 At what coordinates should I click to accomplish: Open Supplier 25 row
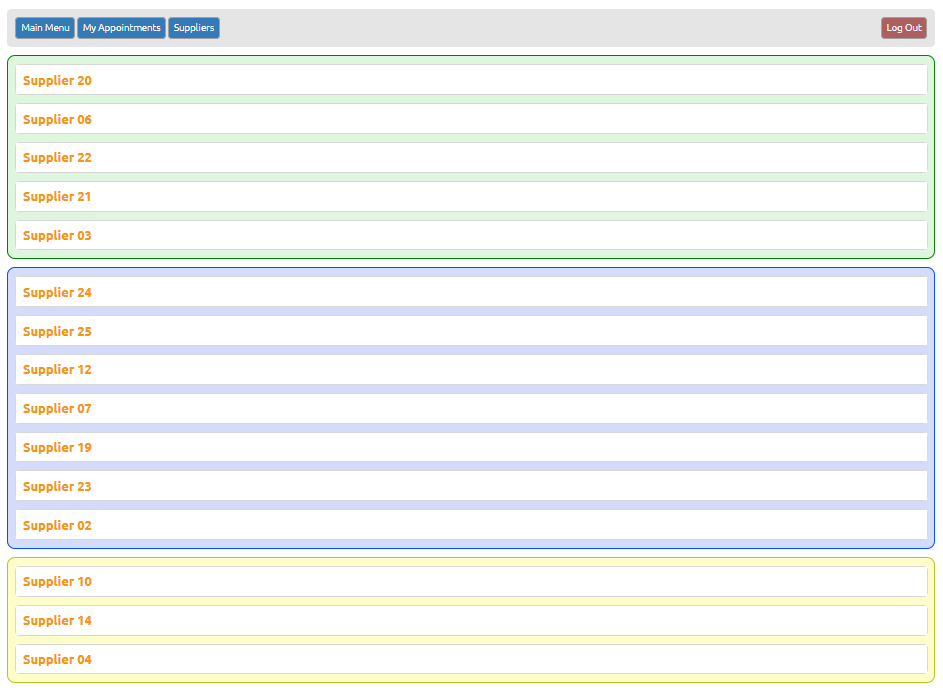(x=471, y=331)
